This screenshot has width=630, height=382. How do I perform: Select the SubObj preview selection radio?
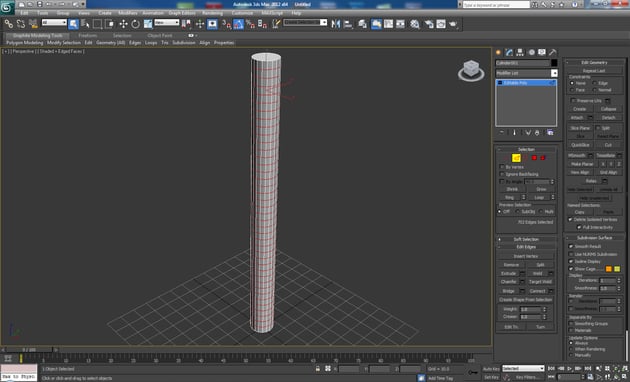pyautogui.click(x=518, y=212)
